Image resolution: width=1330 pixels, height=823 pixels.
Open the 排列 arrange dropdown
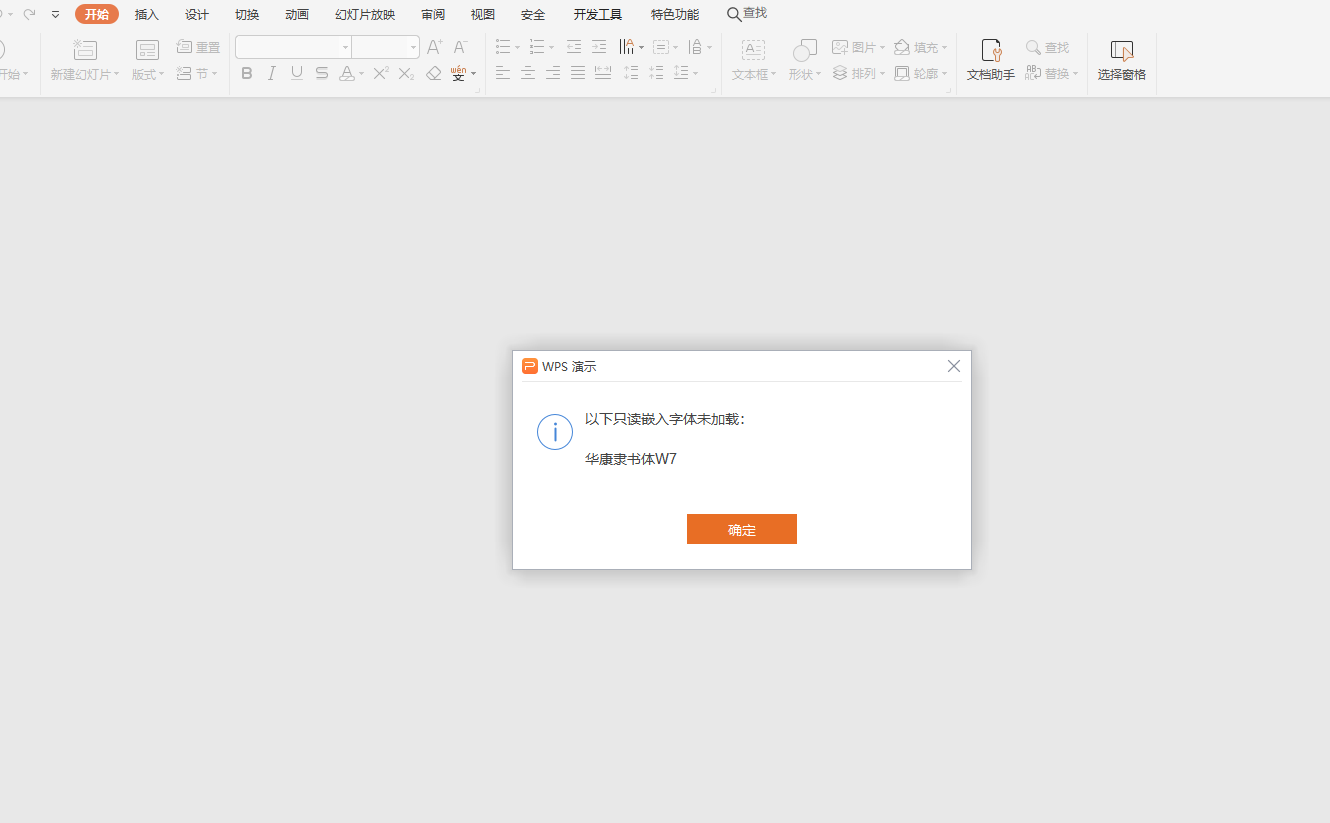pos(859,73)
